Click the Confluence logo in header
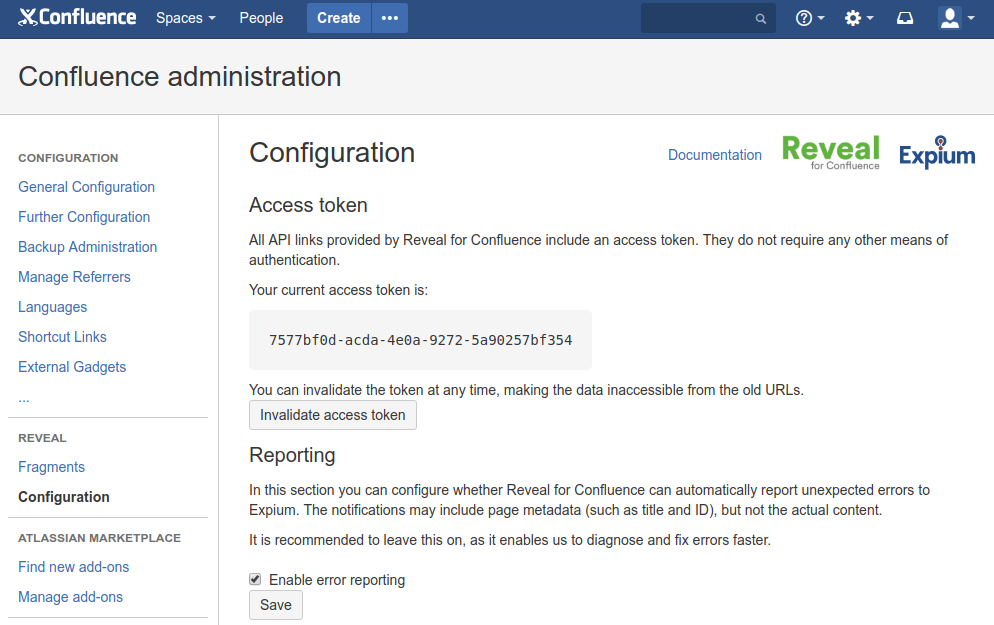The height and width of the screenshot is (625, 994). pyautogui.click(x=77, y=18)
